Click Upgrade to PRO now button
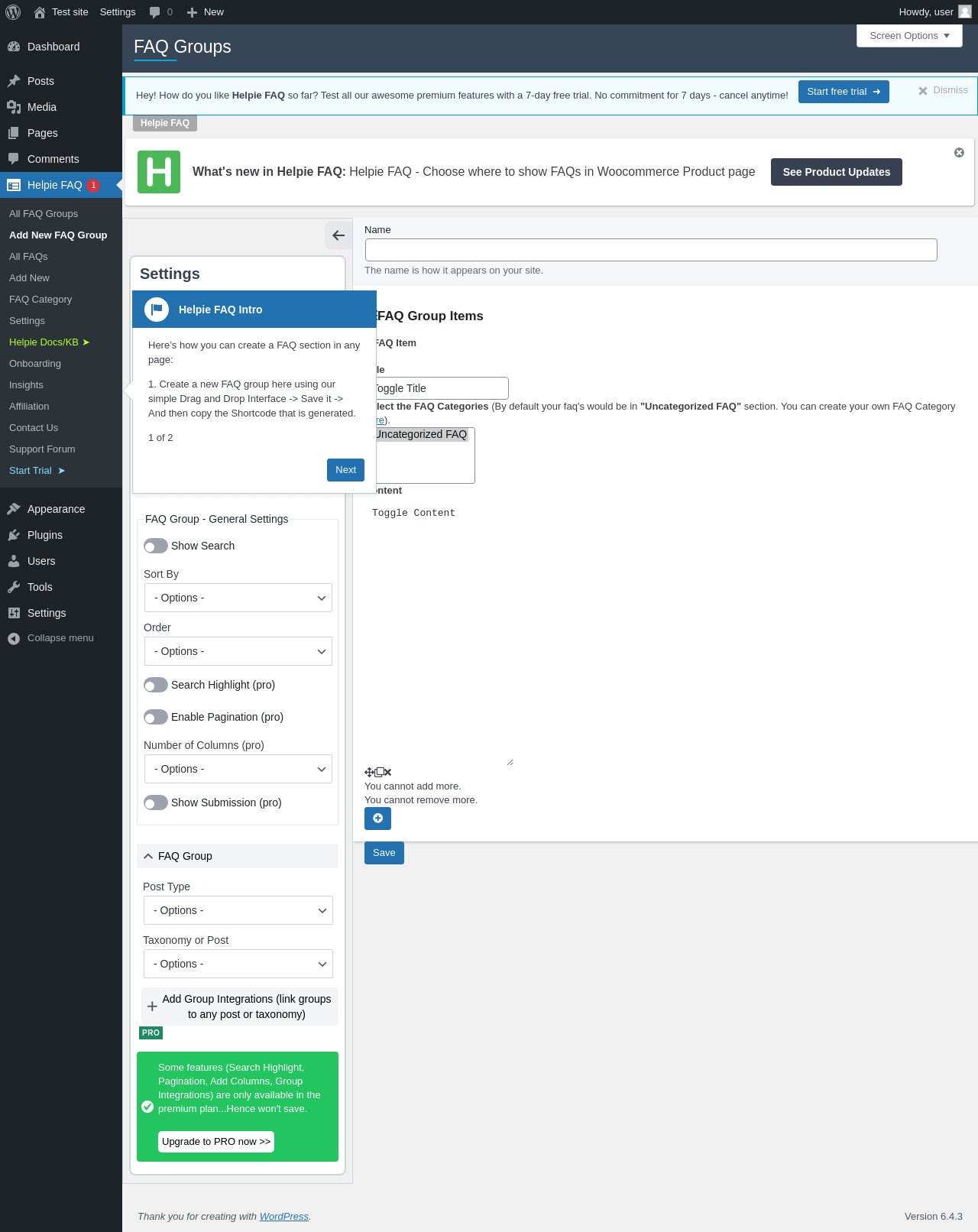This screenshot has height=1232, width=978. 216,1142
